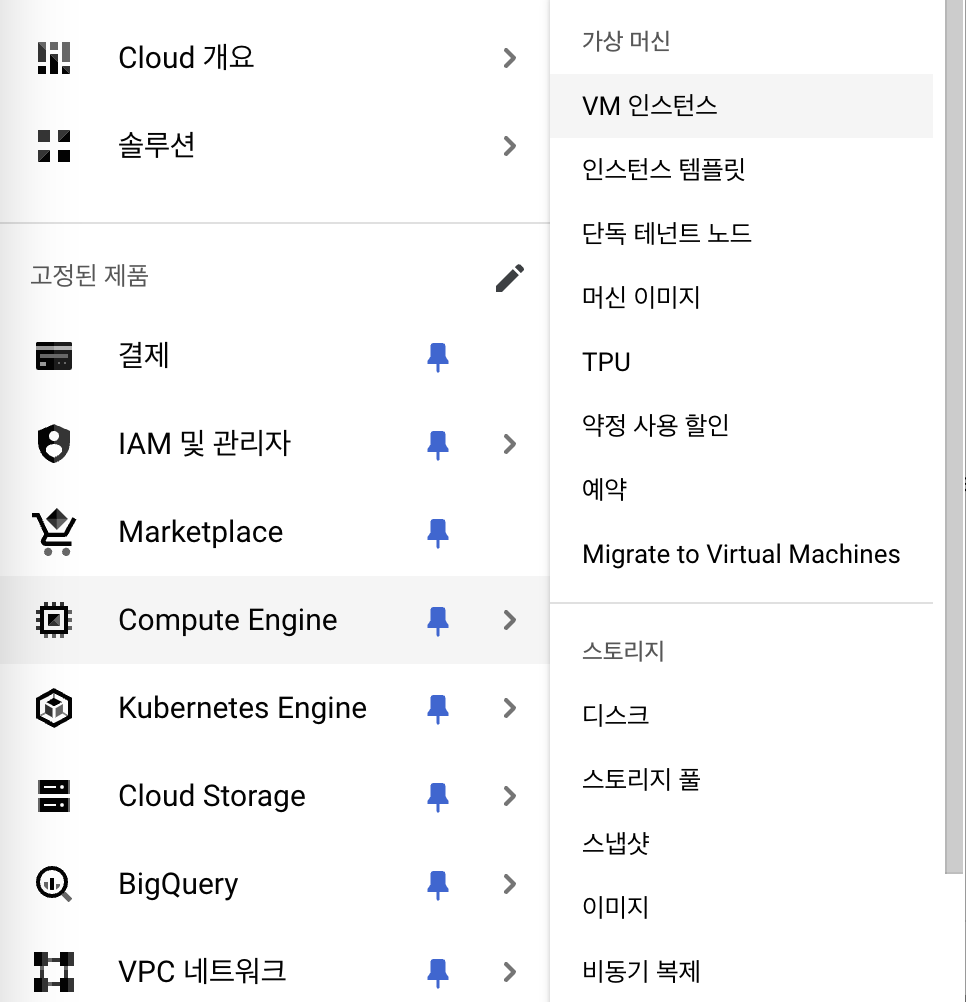The width and height of the screenshot is (966, 1002).
Task: Open VM 인스턴스 page
Action: point(741,105)
